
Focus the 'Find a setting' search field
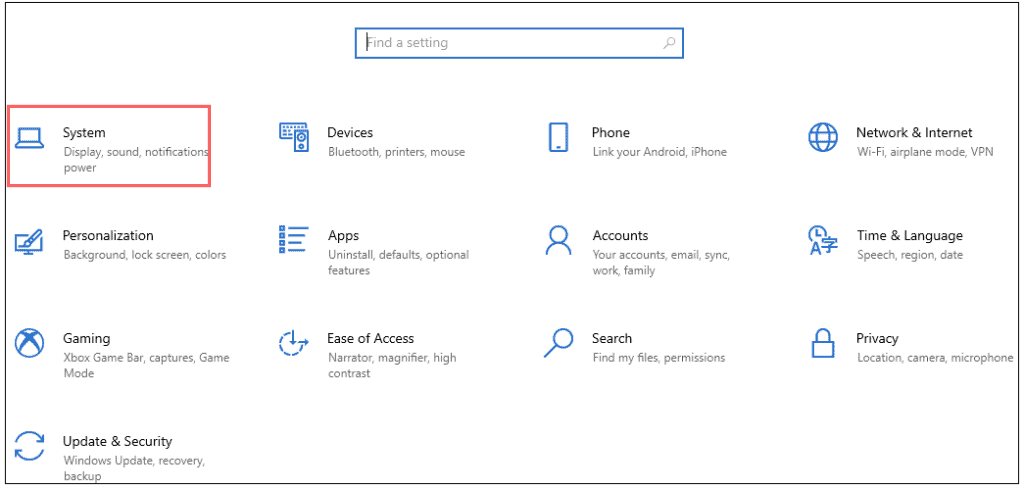click(510, 43)
